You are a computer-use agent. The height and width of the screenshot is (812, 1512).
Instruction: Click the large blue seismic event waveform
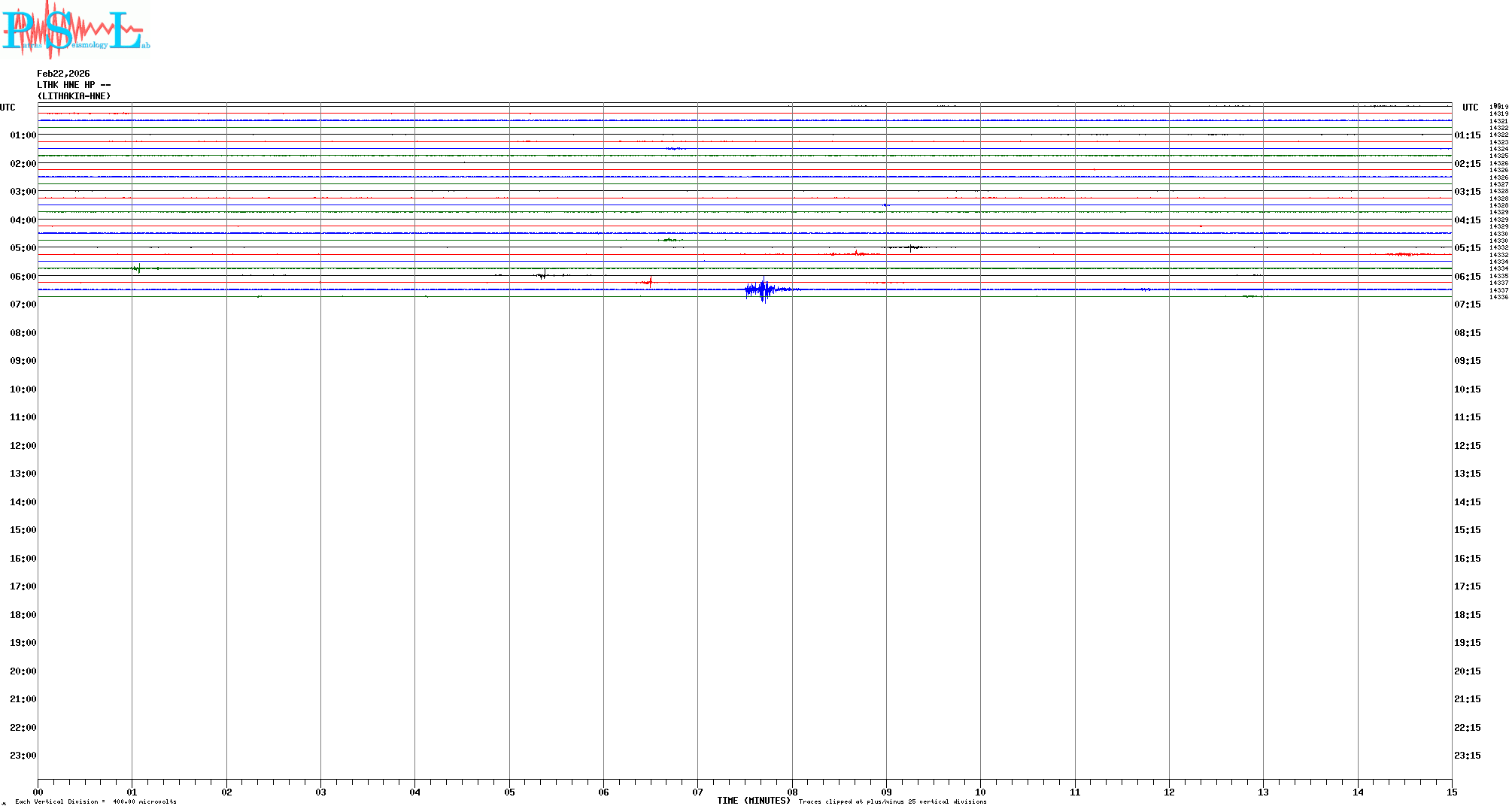[764, 289]
